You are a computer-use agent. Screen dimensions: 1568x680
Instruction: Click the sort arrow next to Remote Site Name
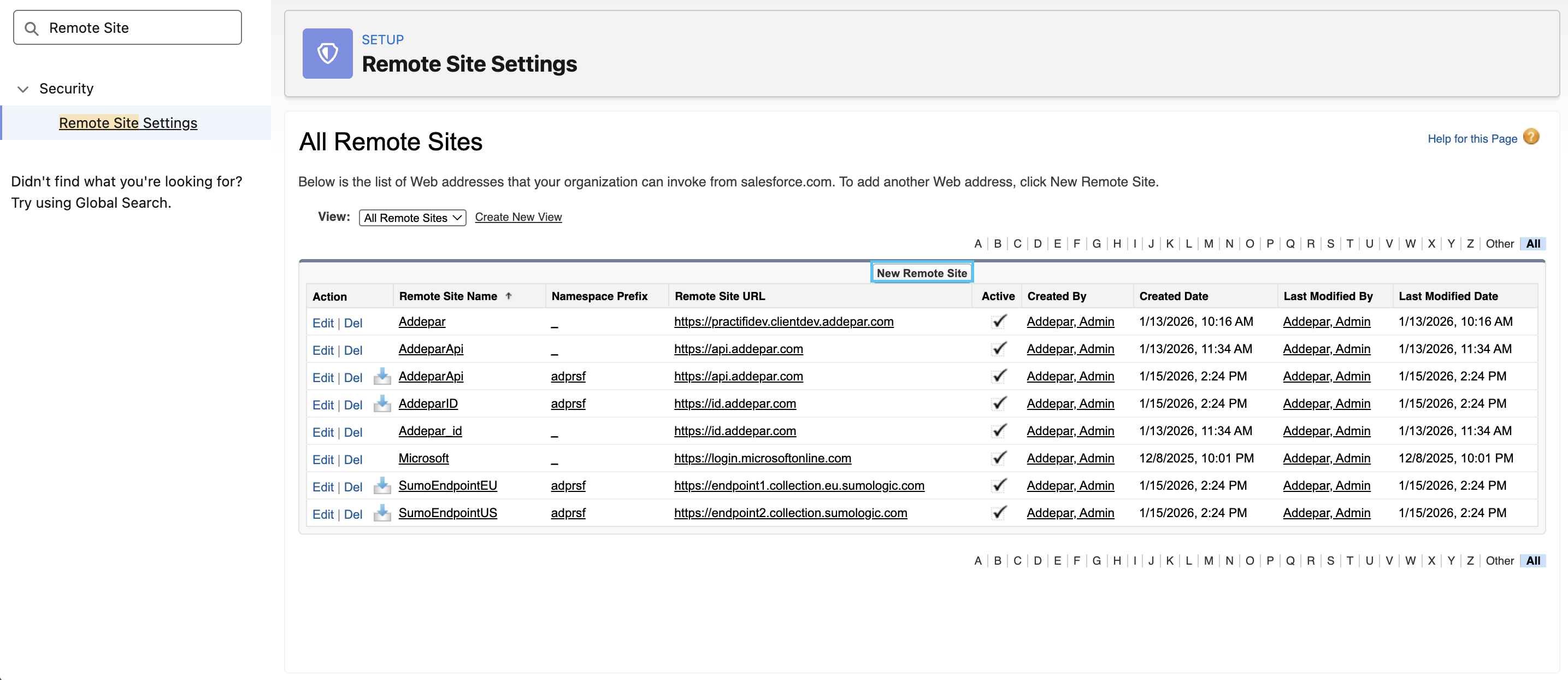pyautogui.click(x=508, y=296)
